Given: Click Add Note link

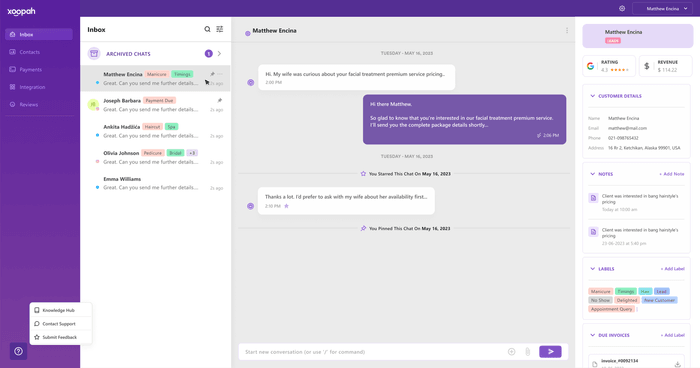Looking at the screenshot, I should (671, 174).
